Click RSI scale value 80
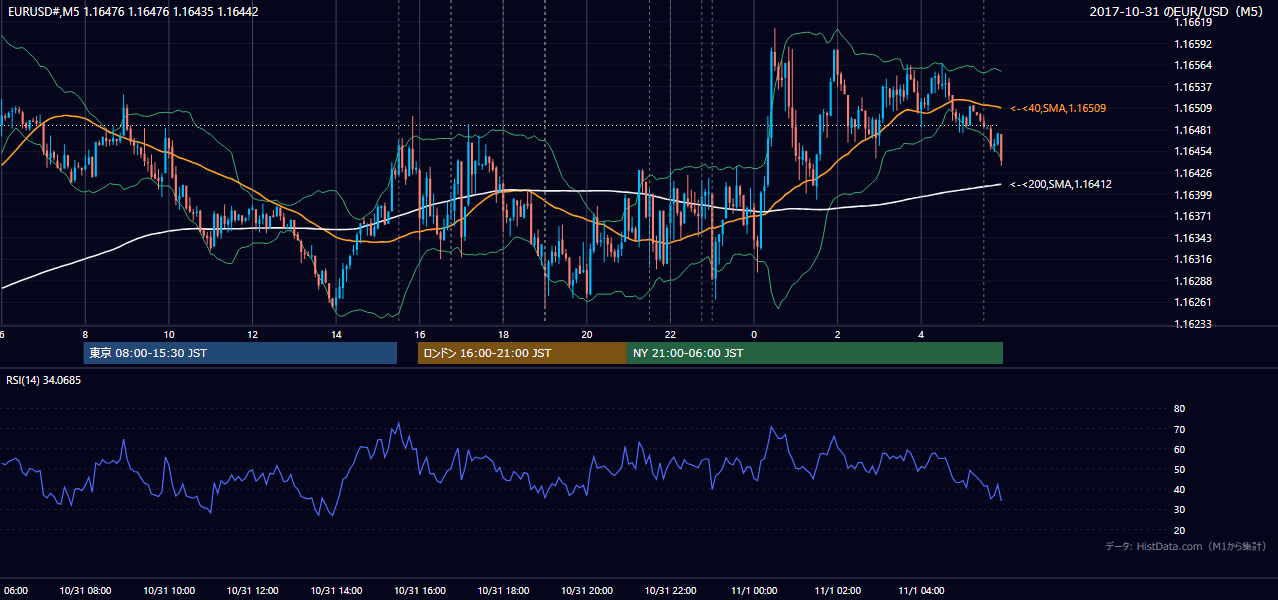 1179,409
